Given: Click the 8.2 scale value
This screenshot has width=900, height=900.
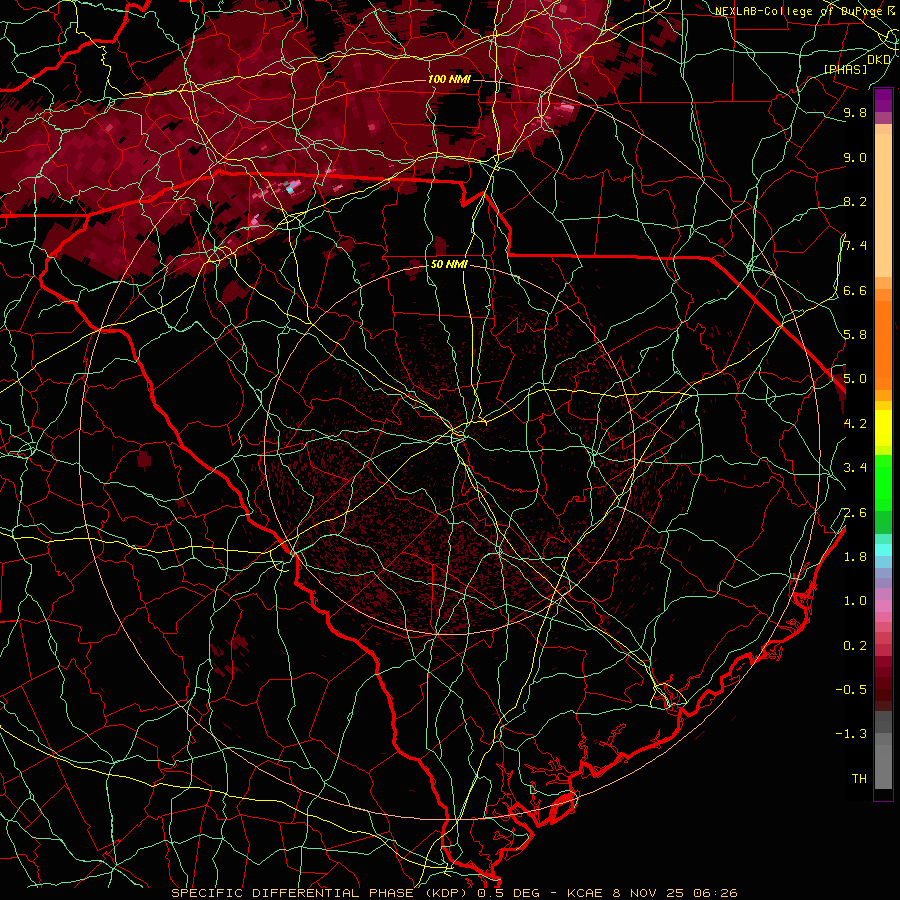Looking at the screenshot, I should 855,201.
